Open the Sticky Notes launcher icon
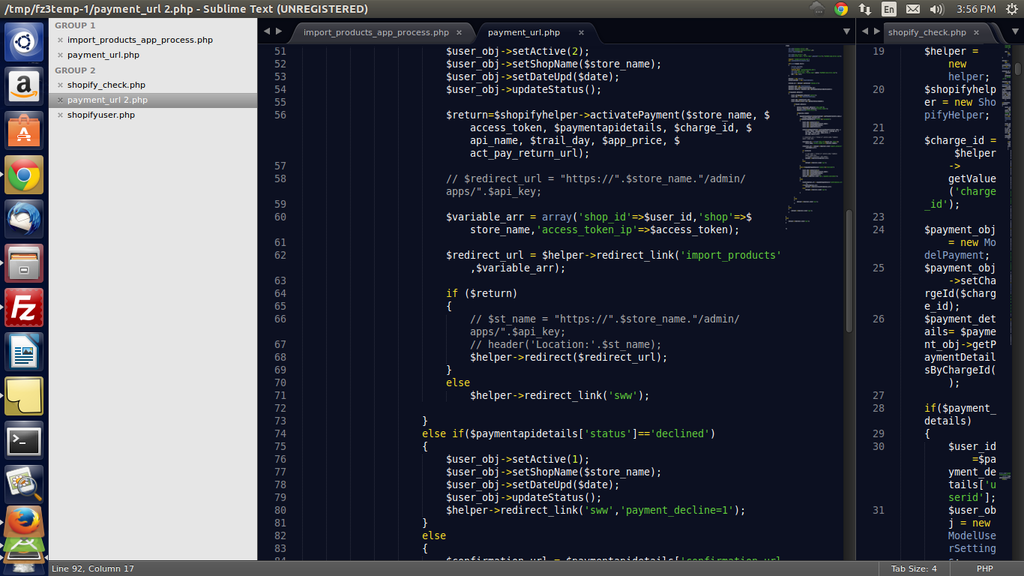1024x576 pixels. pyautogui.click(x=24, y=396)
